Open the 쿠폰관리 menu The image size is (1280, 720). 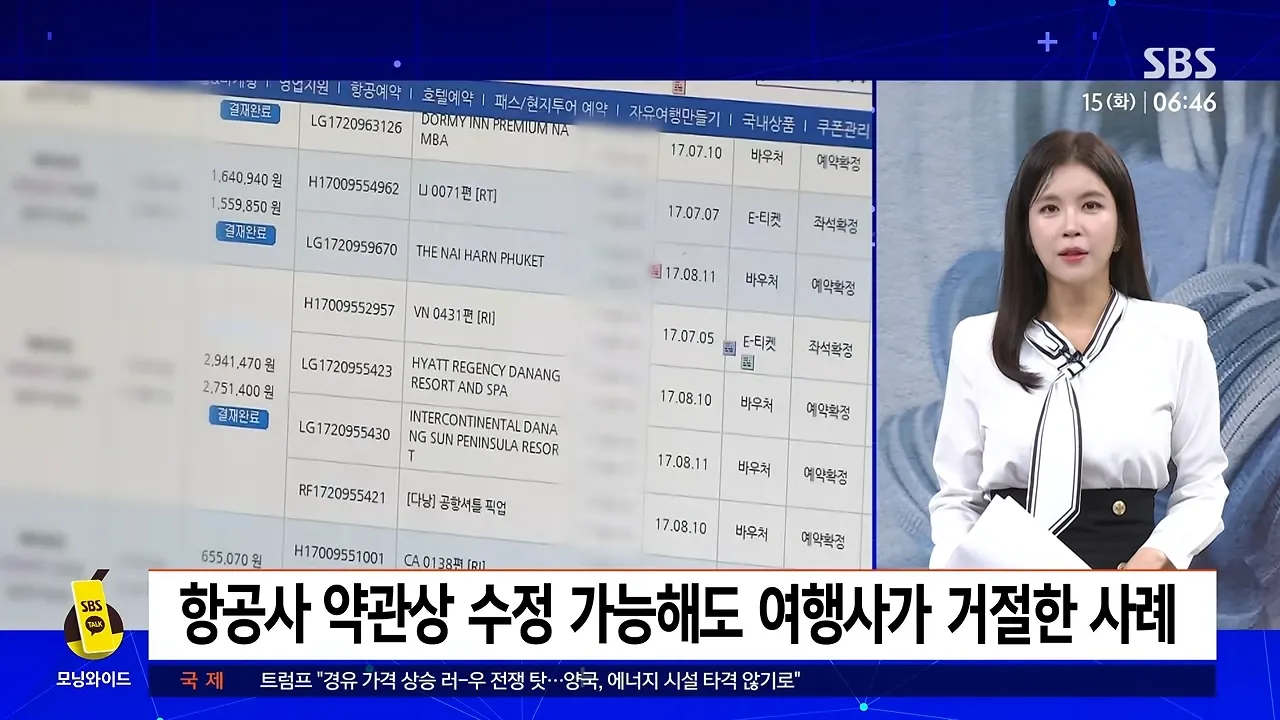[x=842, y=128]
